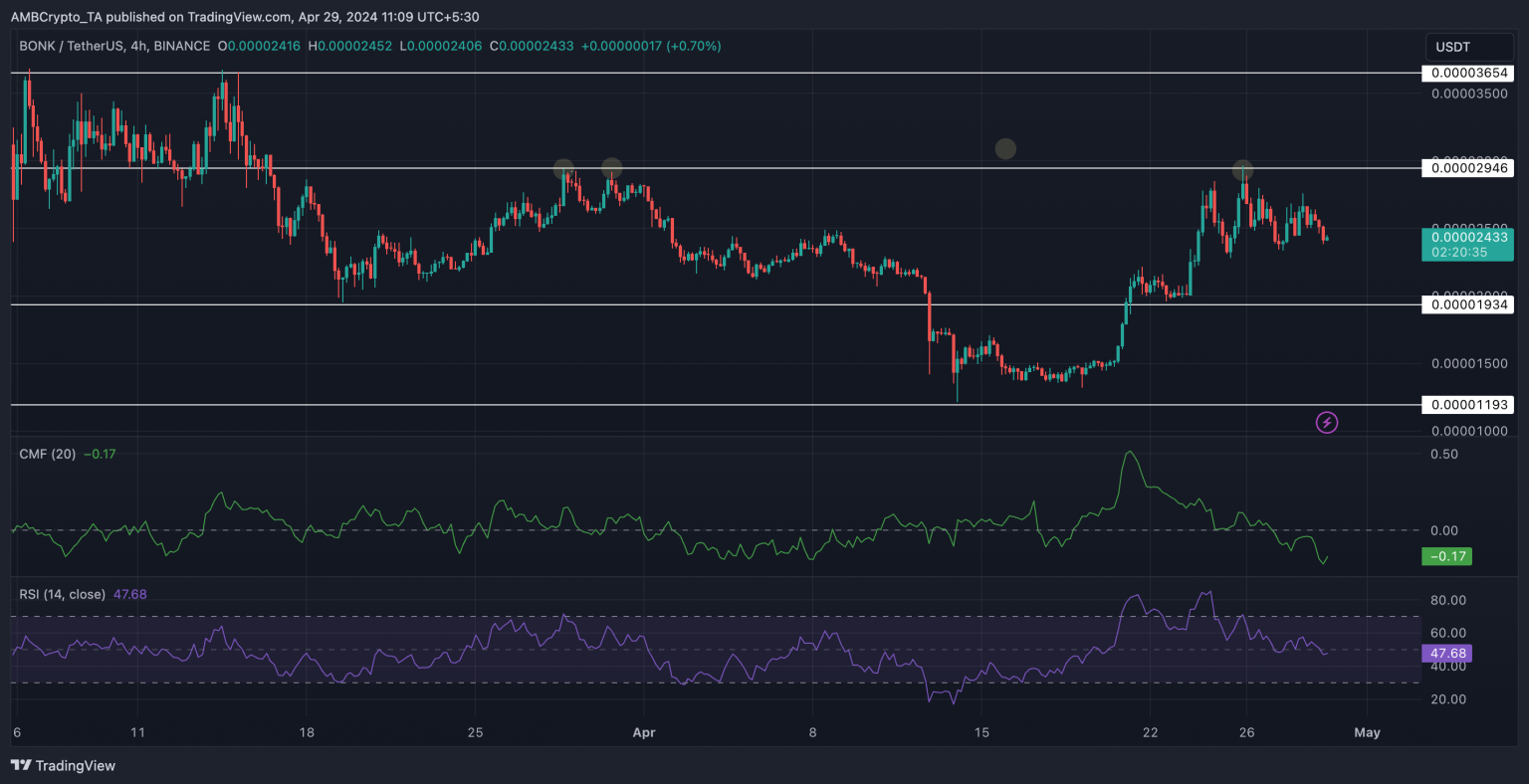This screenshot has width=1529, height=784.
Task: Click the CMF 0.50 scale label
Action: tap(1444, 454)
